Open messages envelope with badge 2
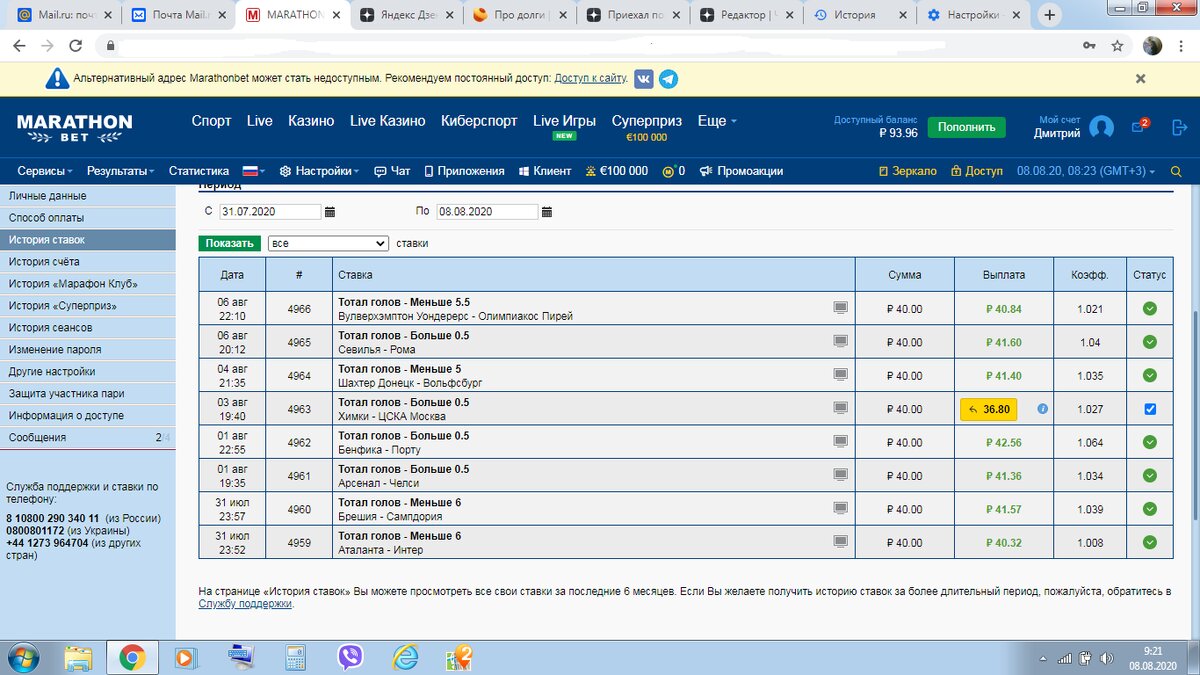 (1139, 126)
